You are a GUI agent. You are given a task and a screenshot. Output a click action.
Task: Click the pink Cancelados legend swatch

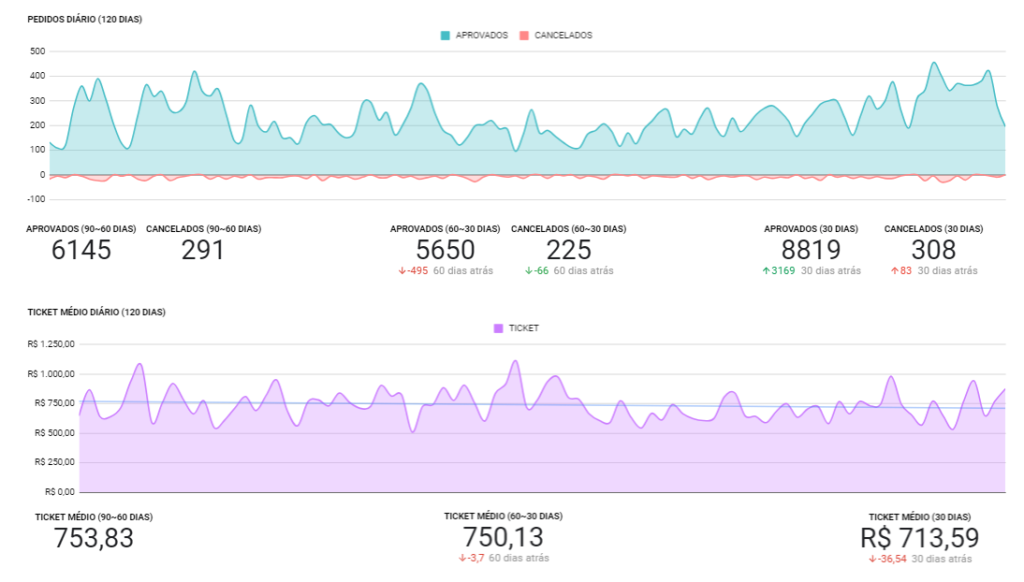(524, 35)
